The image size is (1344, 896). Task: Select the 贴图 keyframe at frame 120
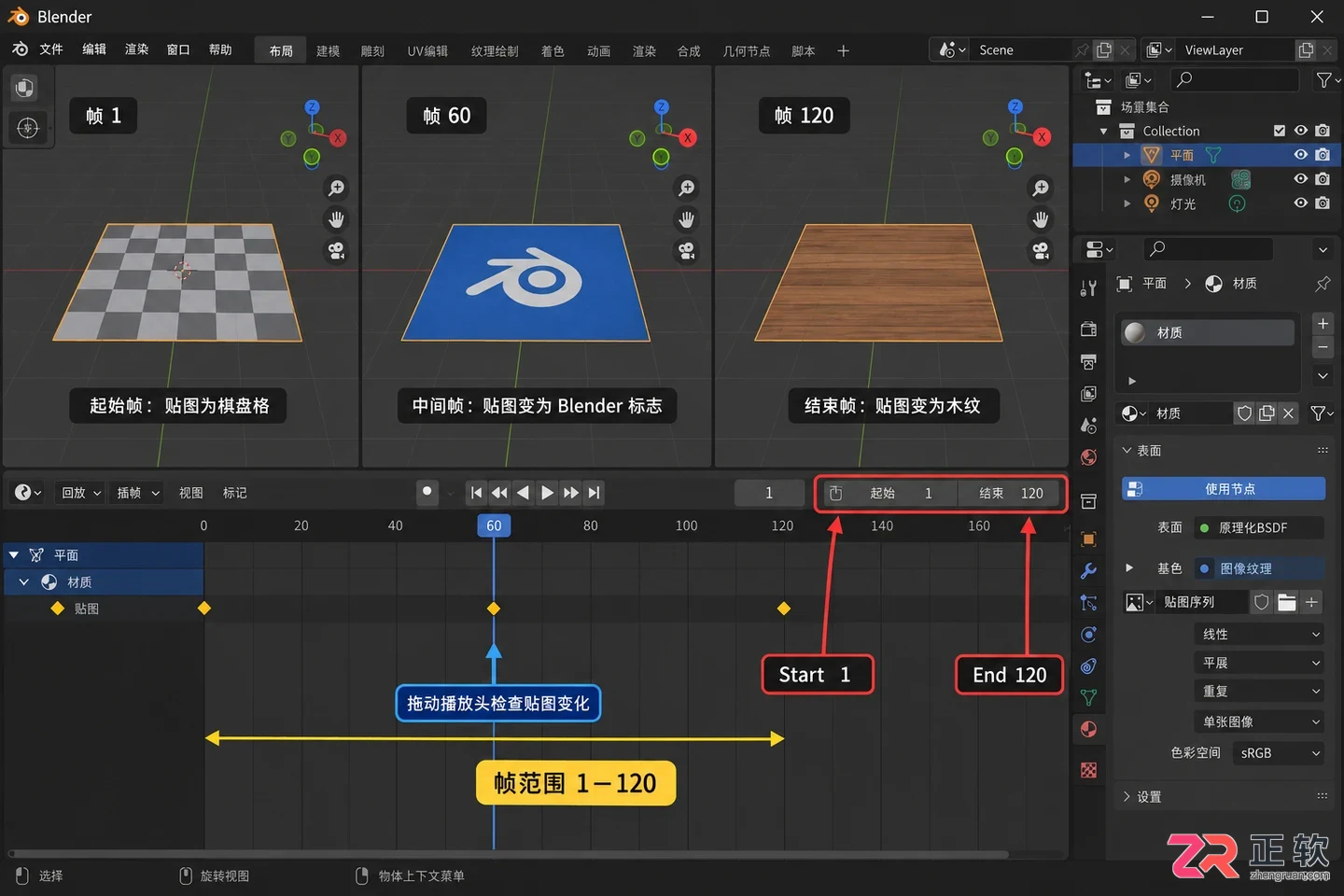[x=784, y=609]
